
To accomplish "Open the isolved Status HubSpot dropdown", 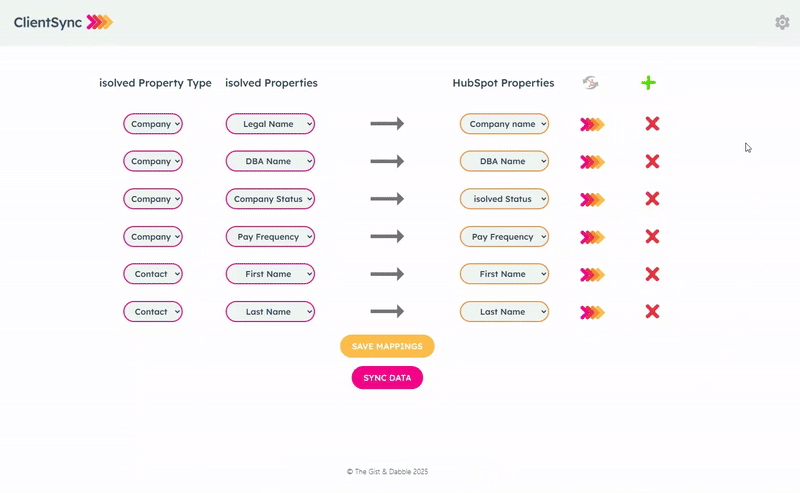I will pos(504,199).
